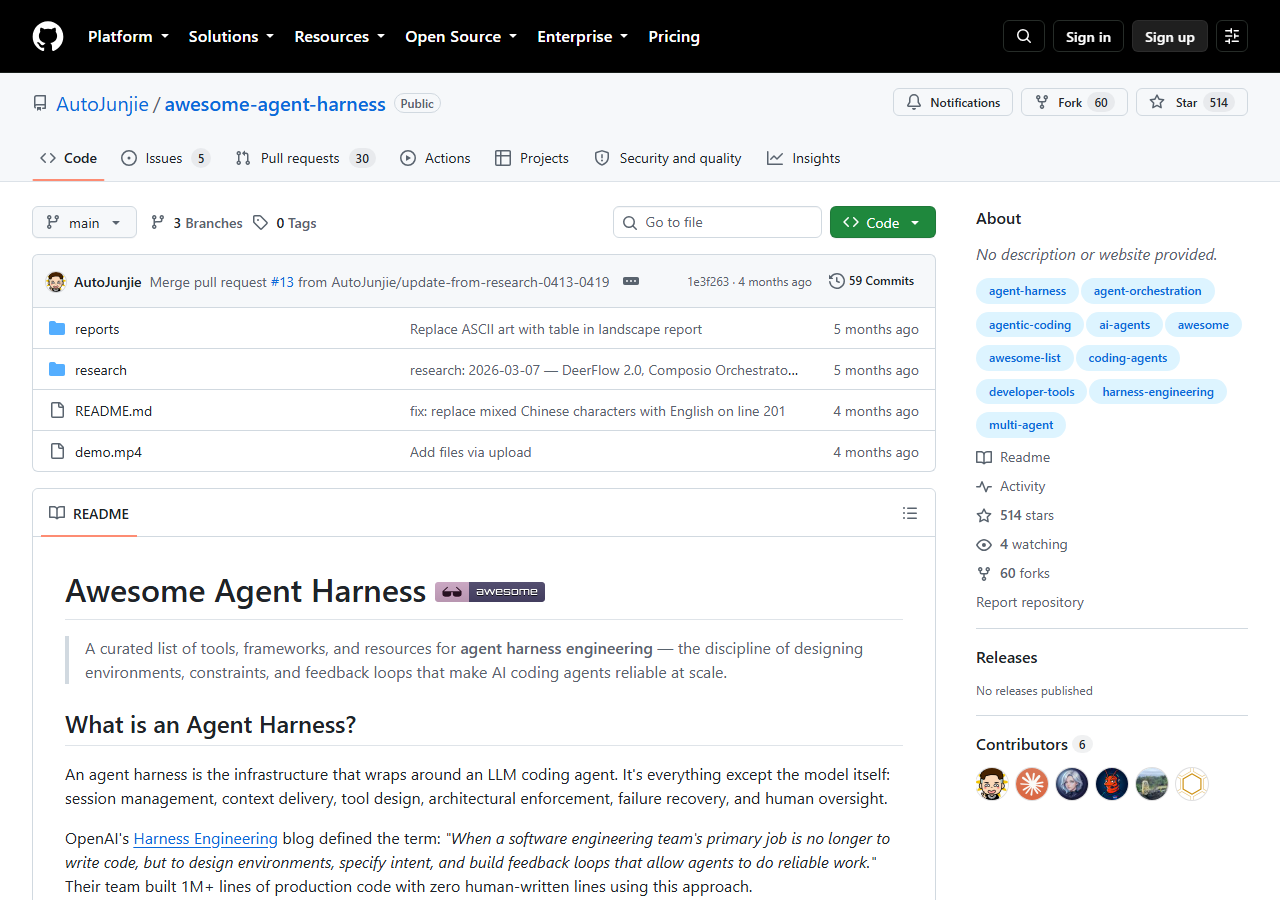This screenshot has width=1280, height=900.
Task: Click the awesome badge next to title
Action: pos(490,592)
